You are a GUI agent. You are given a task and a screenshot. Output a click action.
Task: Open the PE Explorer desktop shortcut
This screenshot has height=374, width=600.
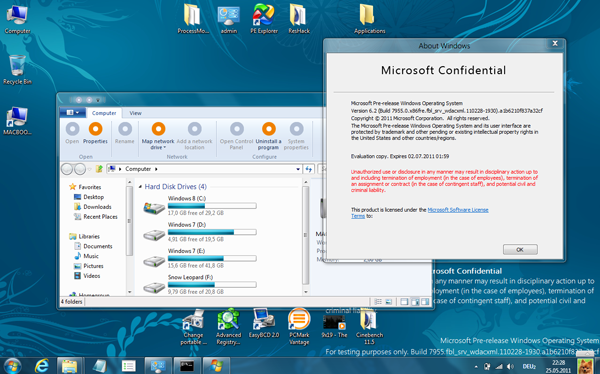[x=264, y=18]
